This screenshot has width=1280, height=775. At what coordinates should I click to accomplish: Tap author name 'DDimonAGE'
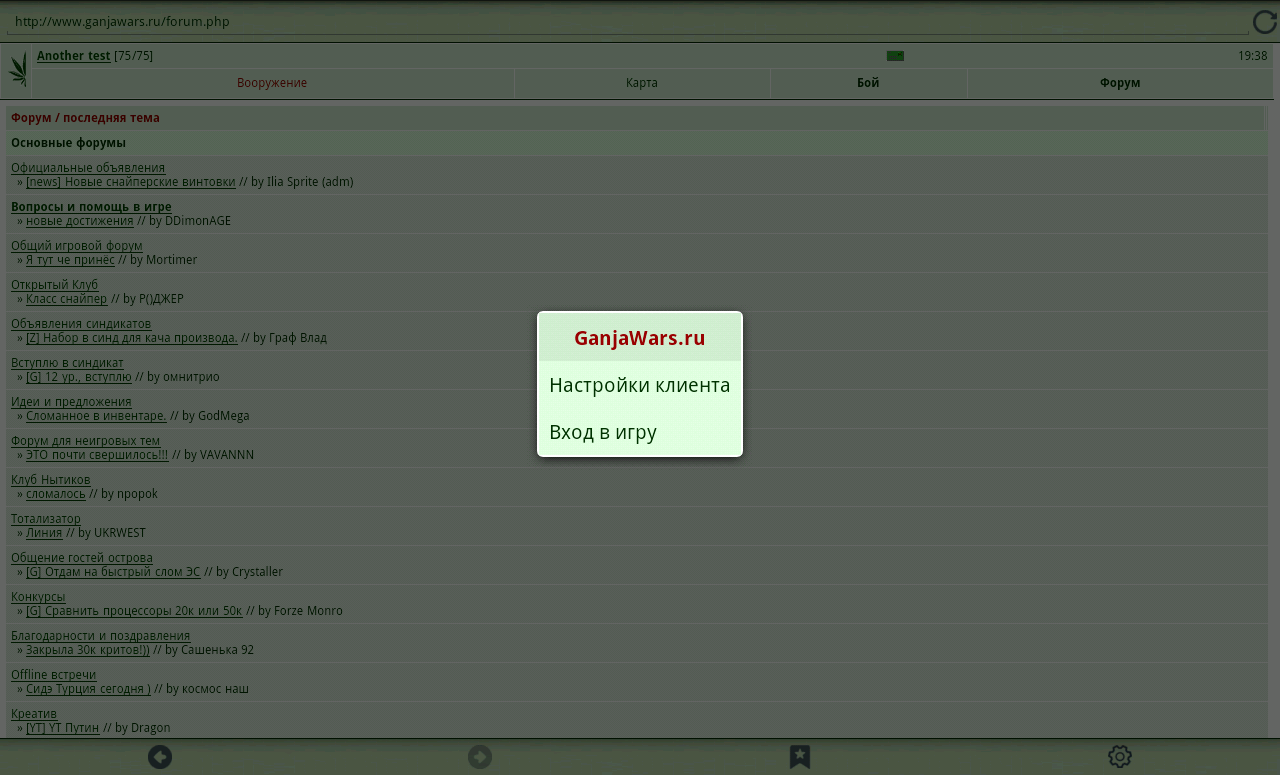click(198, 221)
